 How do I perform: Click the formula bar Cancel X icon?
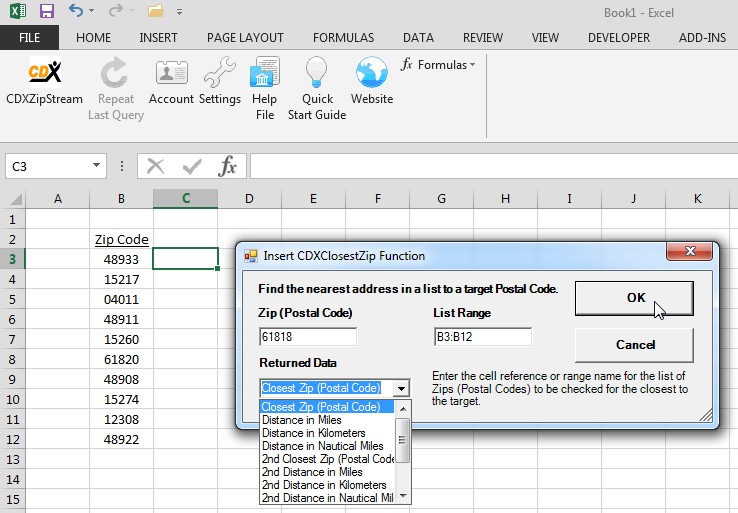tap(155, 166)
